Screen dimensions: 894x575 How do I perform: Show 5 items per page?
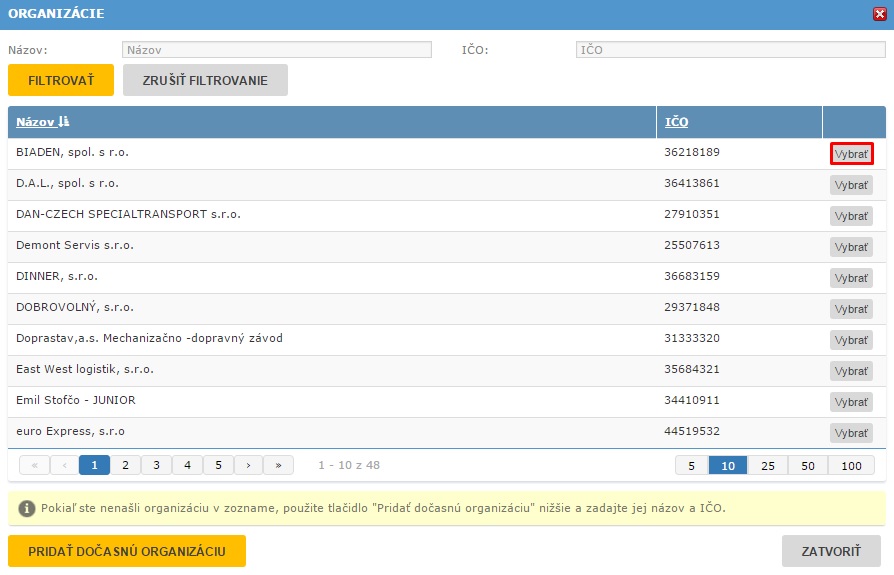691,465
